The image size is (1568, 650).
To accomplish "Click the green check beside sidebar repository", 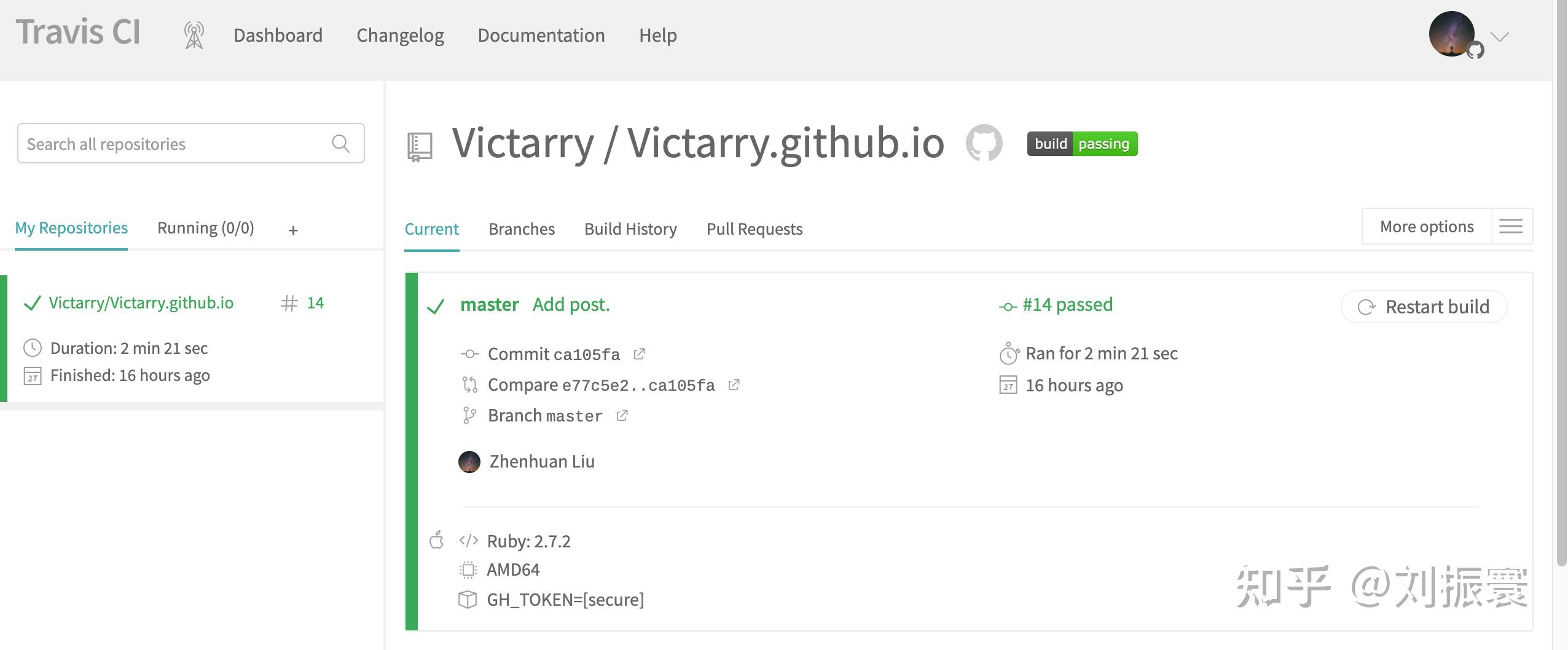I will [32, 303].
